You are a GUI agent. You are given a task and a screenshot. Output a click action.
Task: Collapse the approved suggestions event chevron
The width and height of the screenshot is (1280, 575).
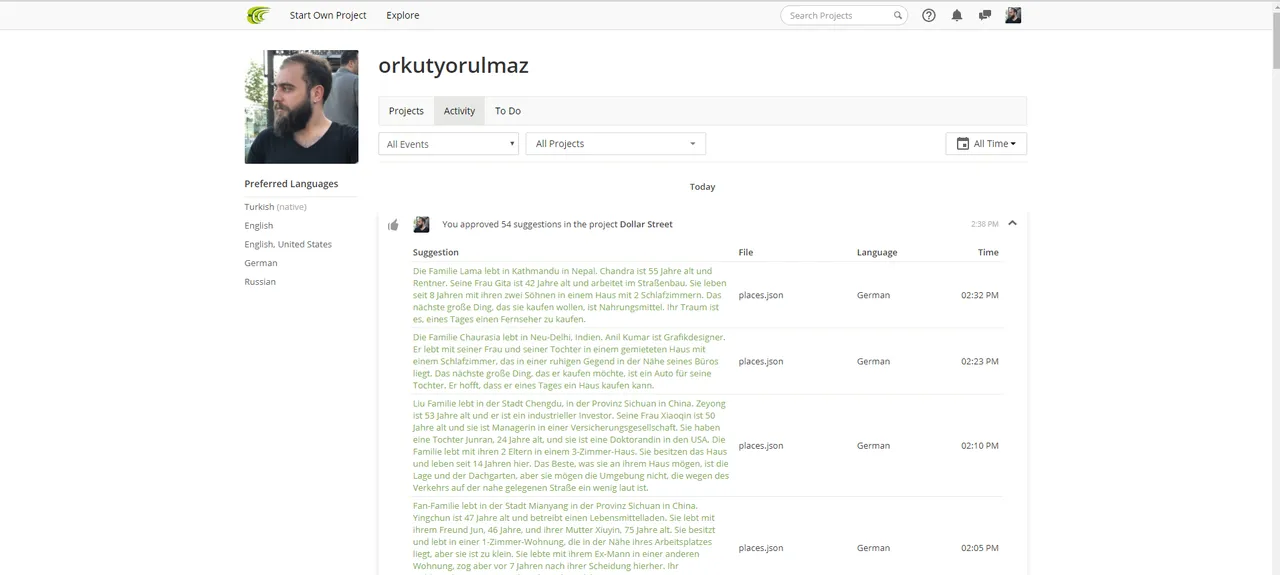pyautogui.click(x=1012, y=223)
